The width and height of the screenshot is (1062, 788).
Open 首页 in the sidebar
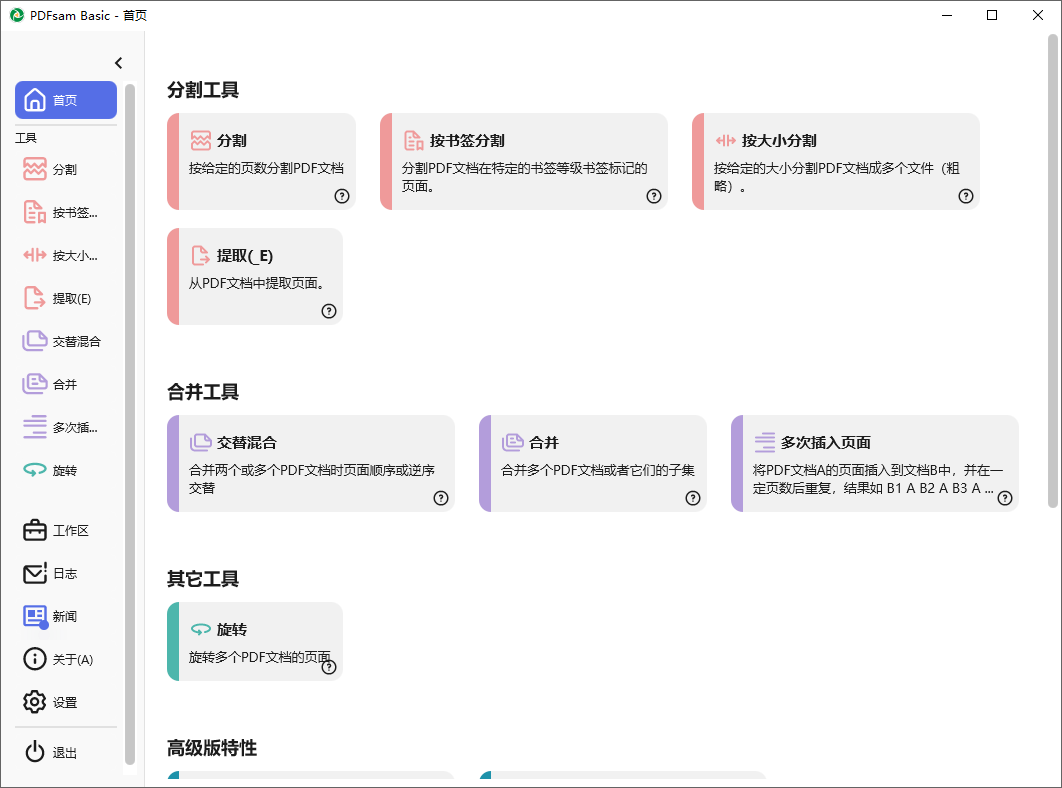pos(66,100)
